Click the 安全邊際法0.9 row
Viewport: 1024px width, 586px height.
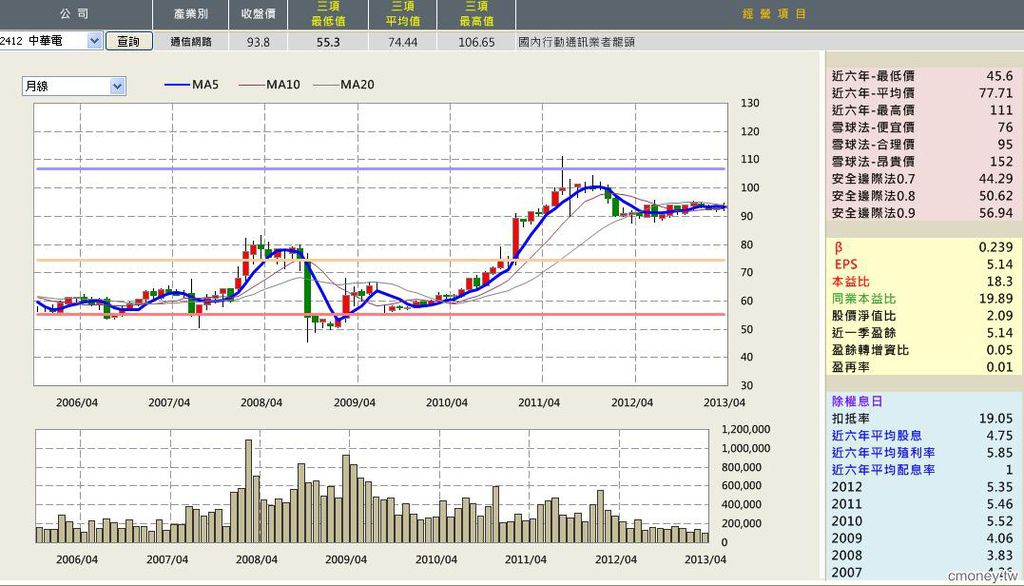coord(922,212)
